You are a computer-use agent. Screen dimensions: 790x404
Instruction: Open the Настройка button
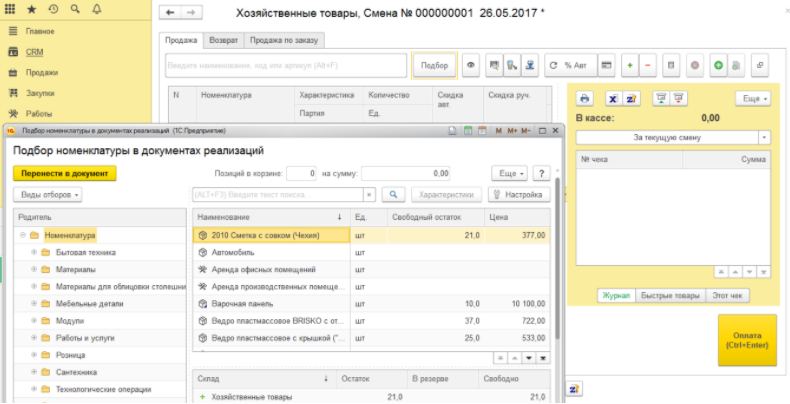(x=519, y=194)
